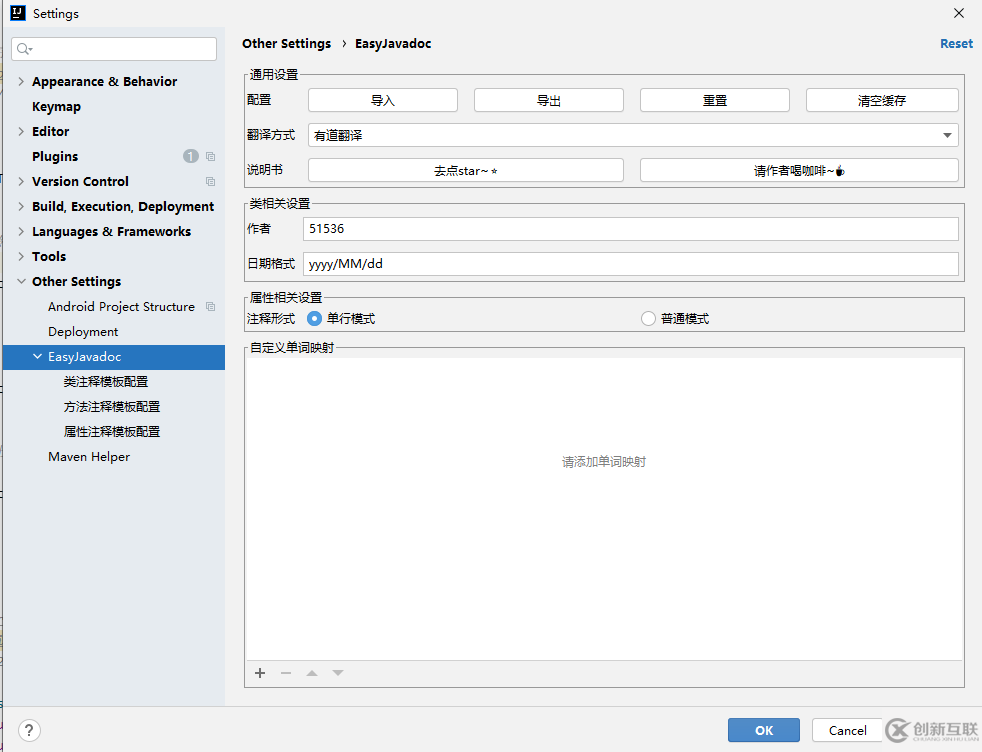Close the Settings dialog window
This screenshot has width=982, height=752.
(958, 13)
